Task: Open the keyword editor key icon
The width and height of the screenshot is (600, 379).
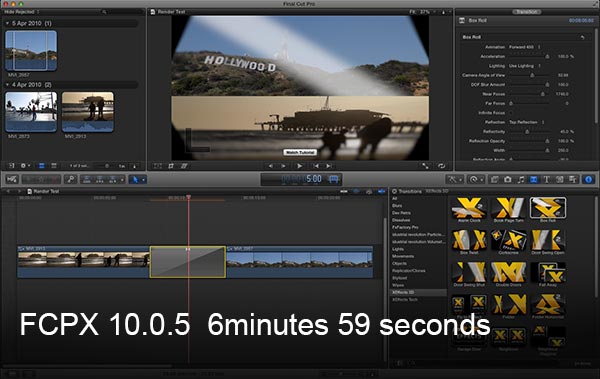Action: coord(70,179)
